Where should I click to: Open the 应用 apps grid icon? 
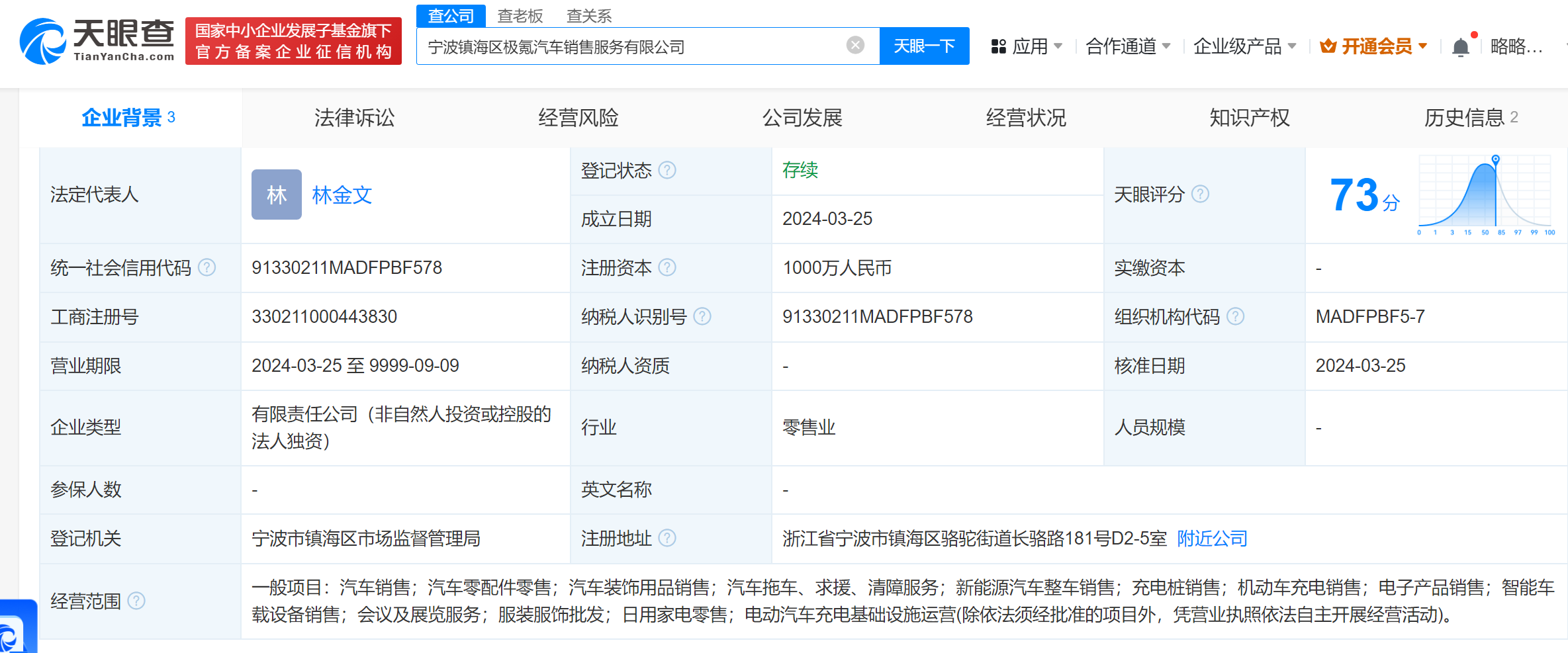tap(999, 46)
